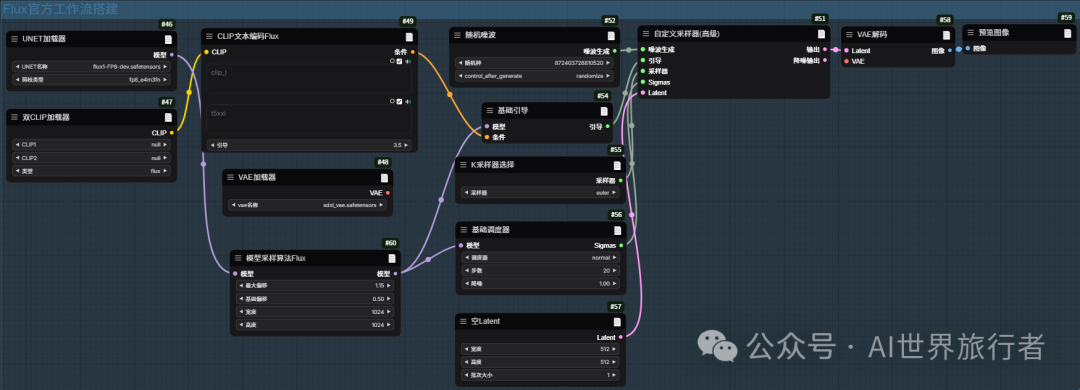Image resolution: width=1080 pixels, height=390 pixels.
Task: Click the hamburger menu icon on K采样器选择
Action: click(x=463, y=165)
